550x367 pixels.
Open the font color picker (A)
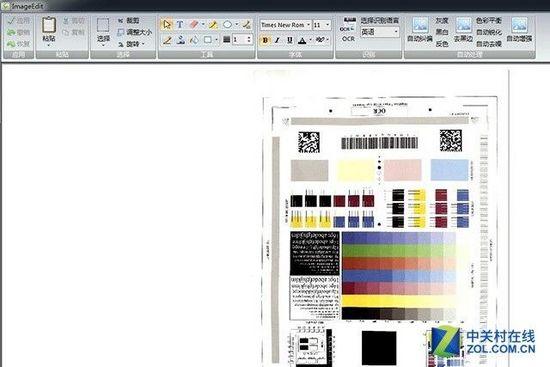pos(302,40)
